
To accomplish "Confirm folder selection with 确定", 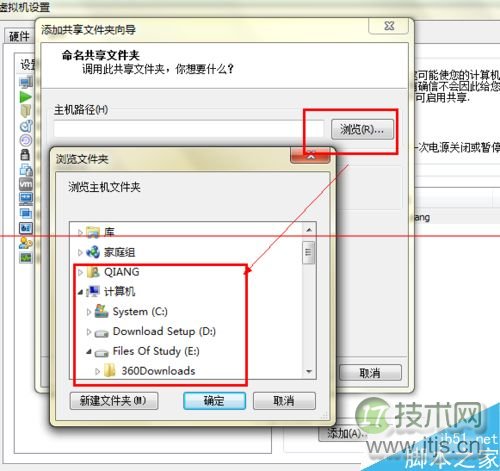I will pyautogui.click(x=214, y=401).
